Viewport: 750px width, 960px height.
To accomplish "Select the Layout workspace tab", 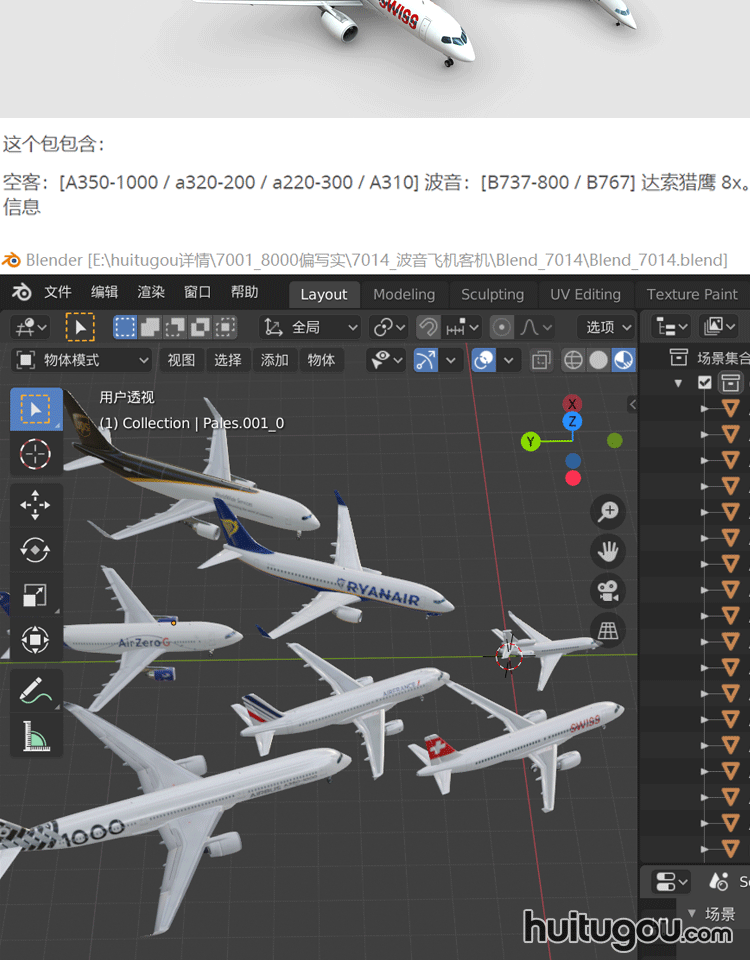I will tap(324, 294).
